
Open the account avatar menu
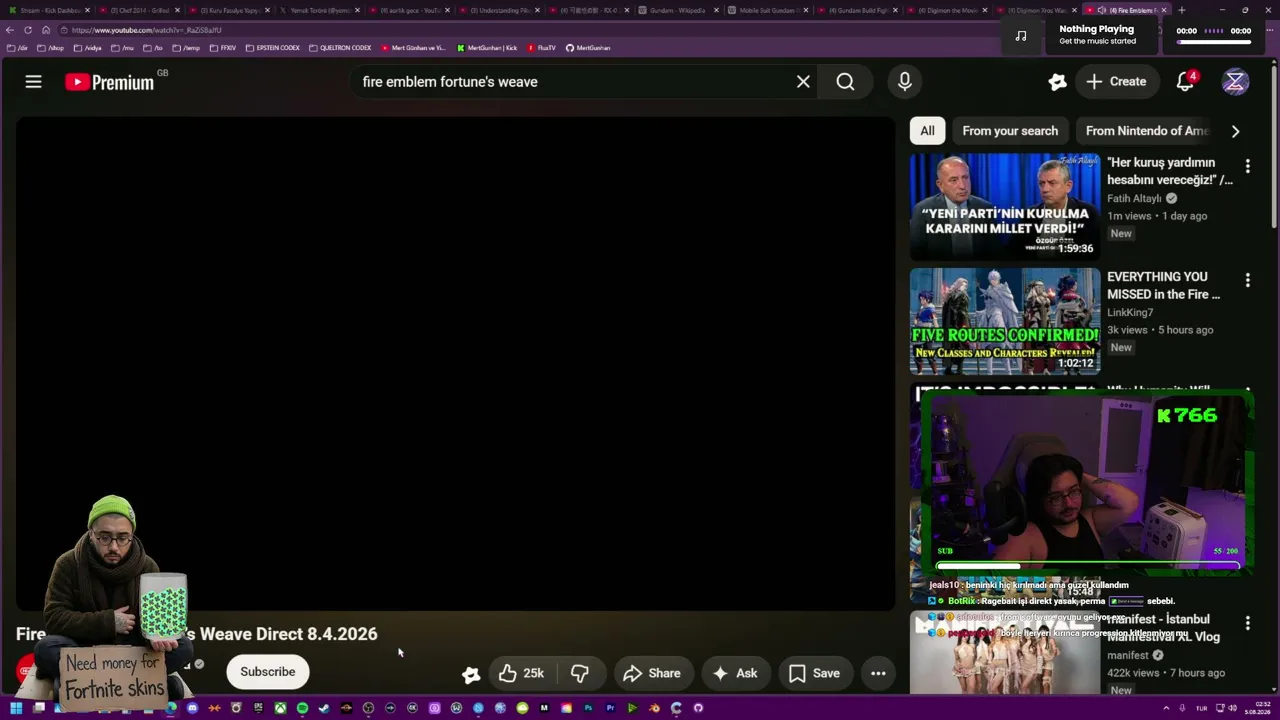tap(1235, 82)
